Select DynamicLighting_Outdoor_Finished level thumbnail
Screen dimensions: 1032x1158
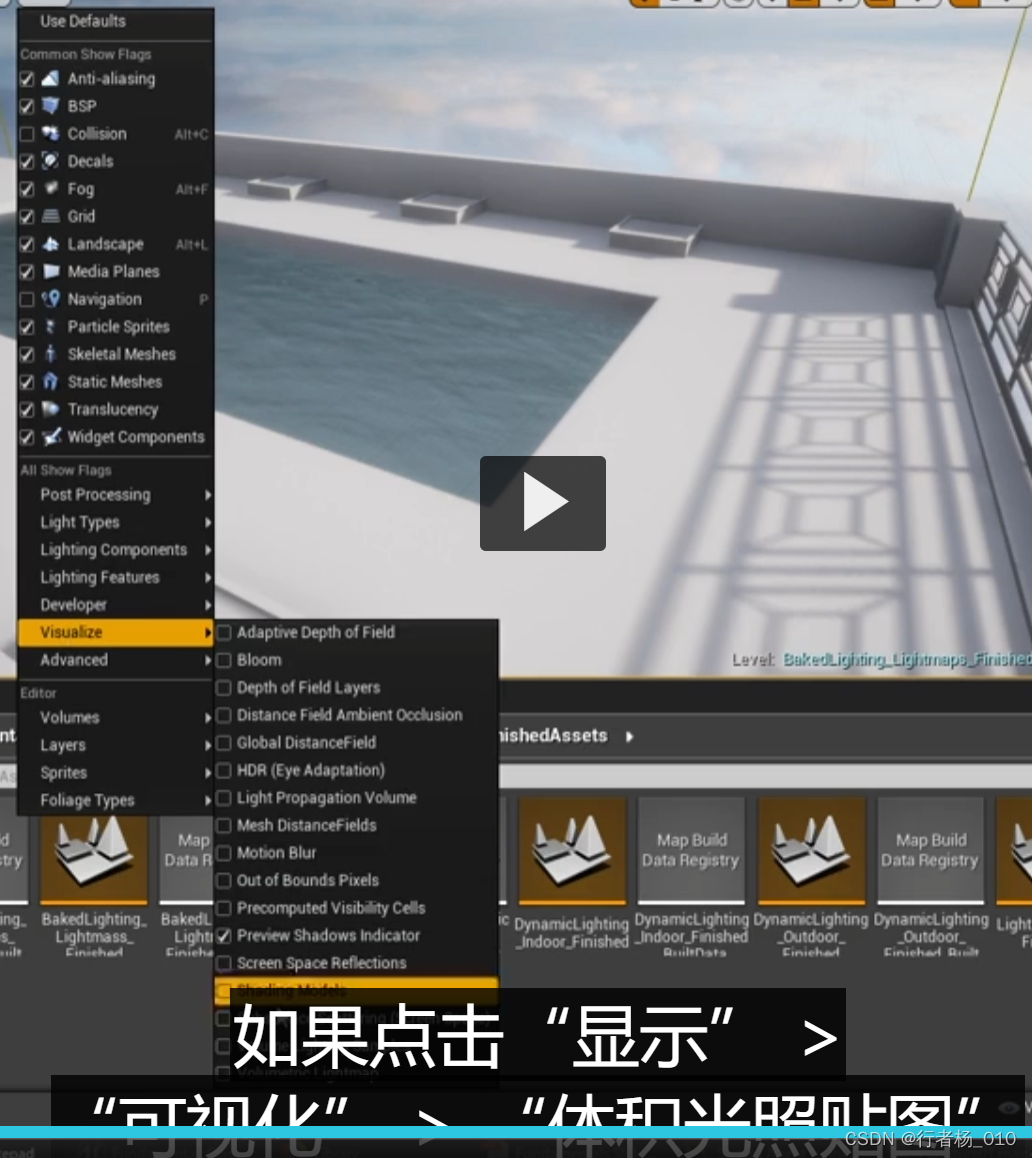(811, 851)
